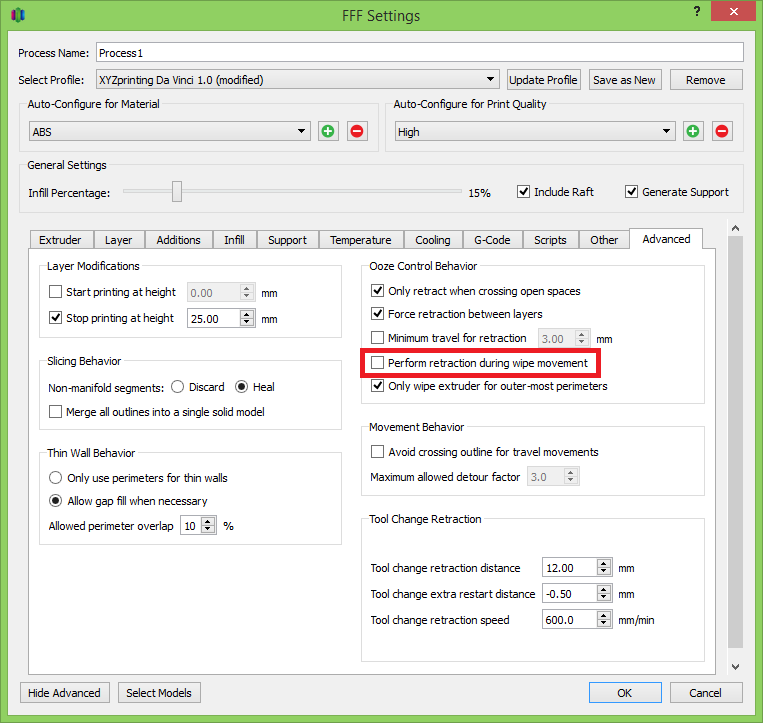Uncheck Only retract when crossing open spaces

pos(377,291)
